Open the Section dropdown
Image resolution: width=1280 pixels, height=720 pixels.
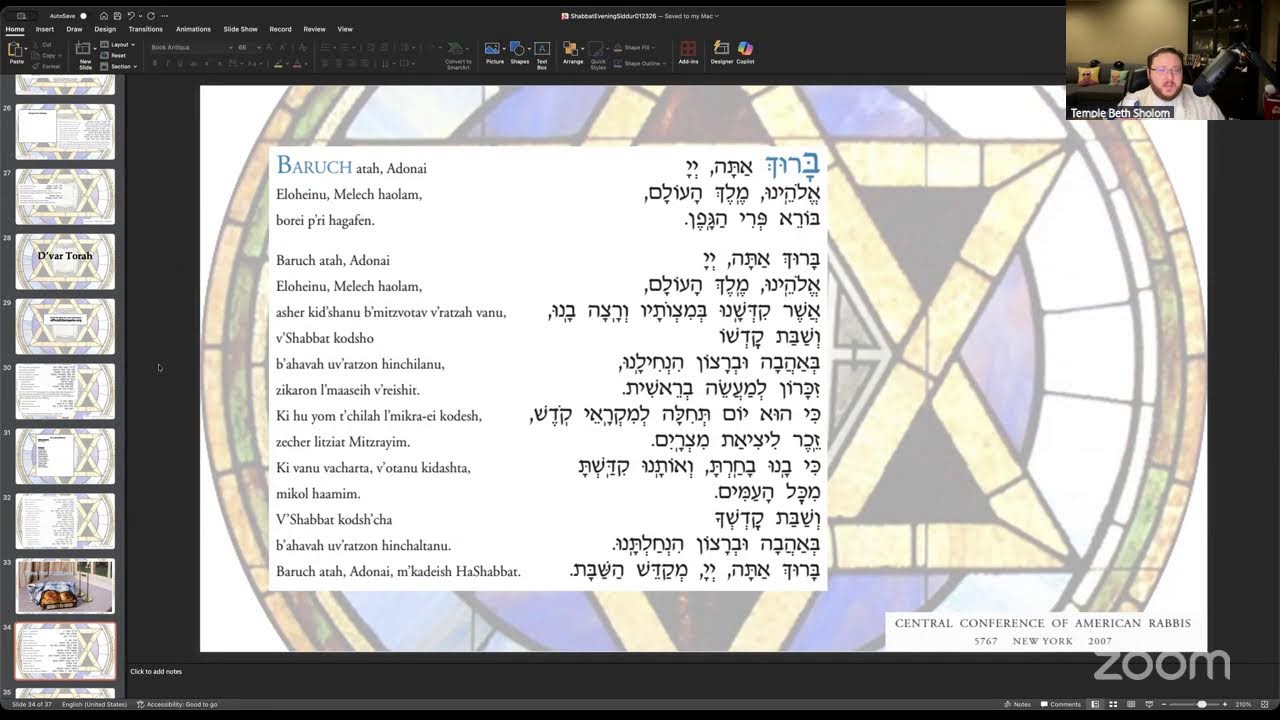[x=119, y=66]
